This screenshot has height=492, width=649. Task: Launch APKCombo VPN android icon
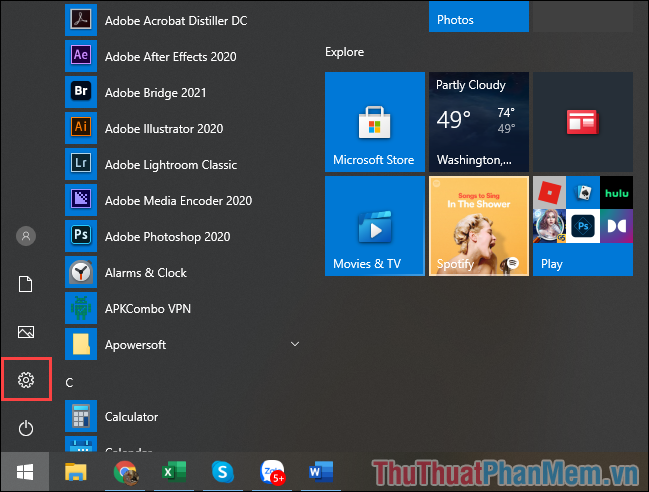click(81, 308)
